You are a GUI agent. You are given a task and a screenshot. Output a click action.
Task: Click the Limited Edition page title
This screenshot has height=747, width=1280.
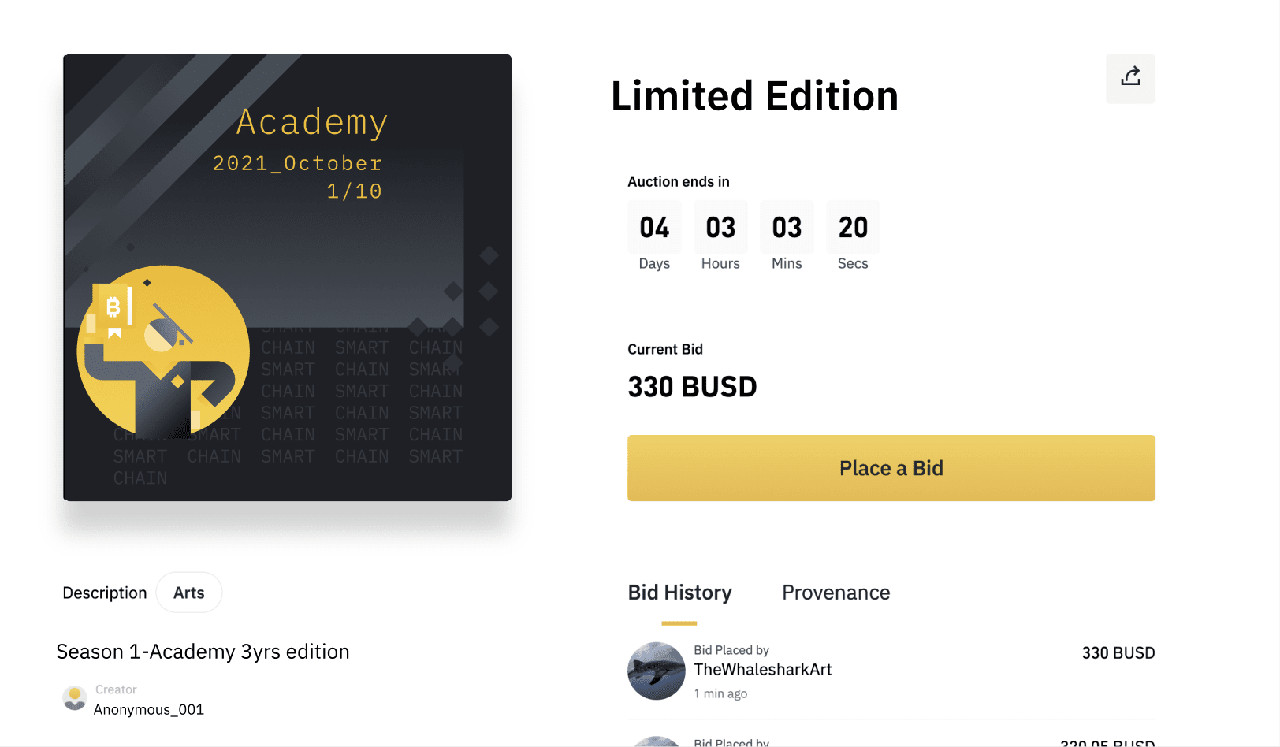point(755,95)
